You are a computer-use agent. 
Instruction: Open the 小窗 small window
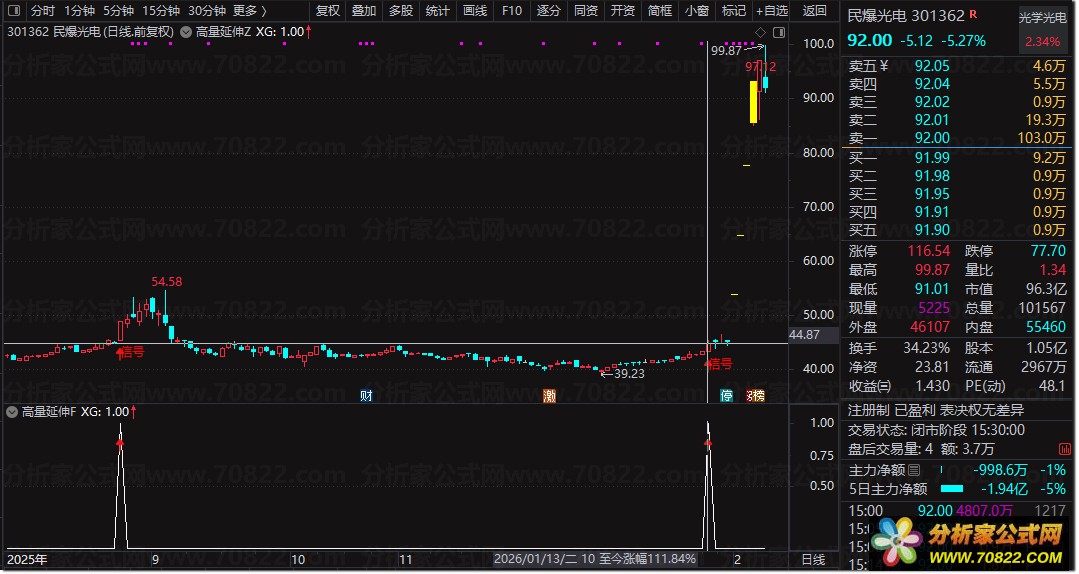pyautogui.click(x=696, y=10)
